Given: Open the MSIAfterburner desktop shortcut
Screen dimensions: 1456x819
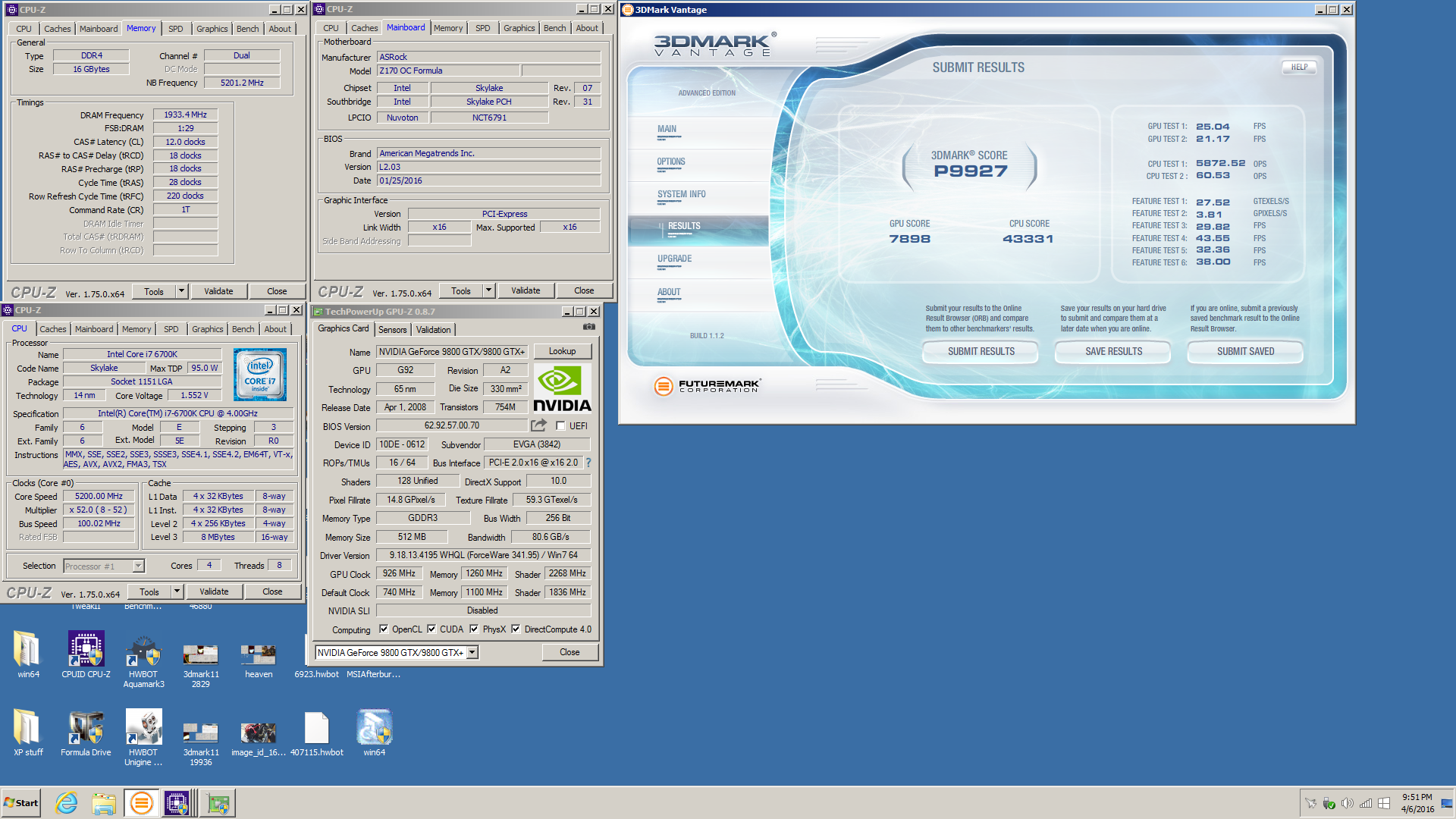Looking at the screenshot, I should click(373, 674).
